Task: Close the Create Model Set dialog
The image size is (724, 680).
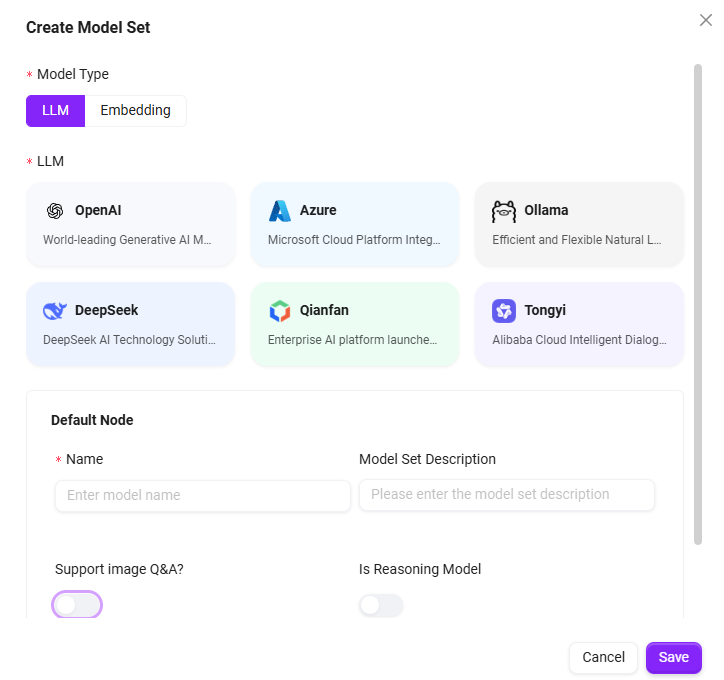Action: (x=705, y=20)
